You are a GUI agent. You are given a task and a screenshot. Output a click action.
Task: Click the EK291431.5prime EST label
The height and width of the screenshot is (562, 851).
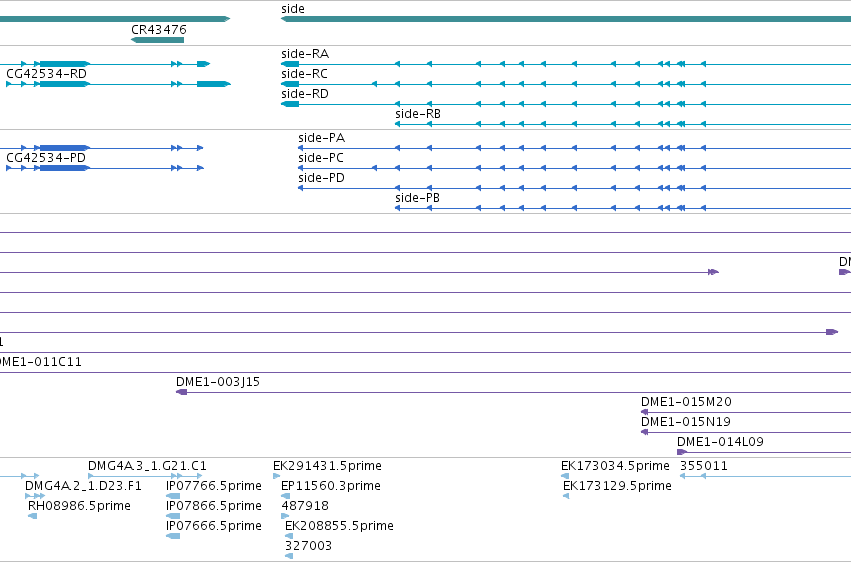(x=327, y=466)
